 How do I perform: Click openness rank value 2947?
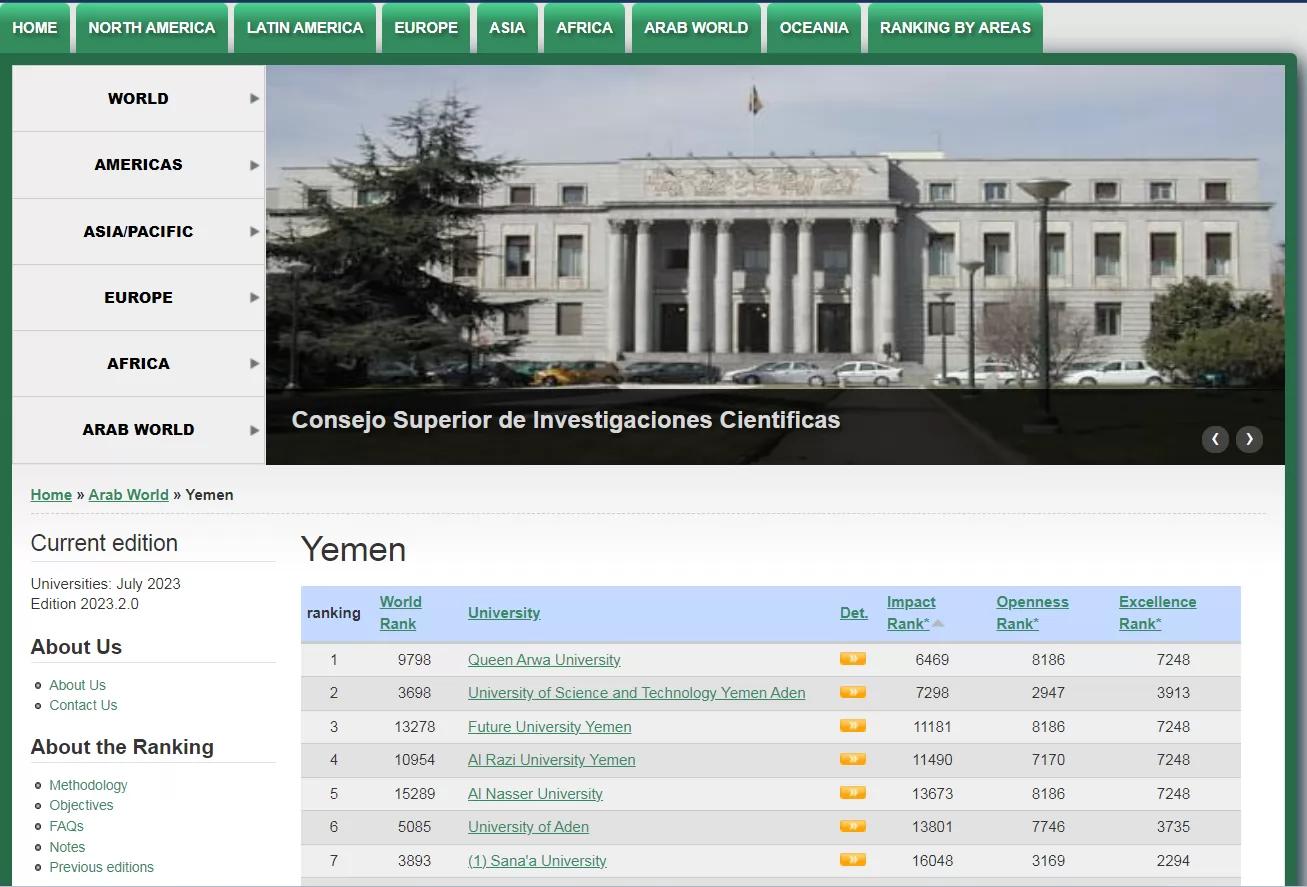pos(1048,693)
